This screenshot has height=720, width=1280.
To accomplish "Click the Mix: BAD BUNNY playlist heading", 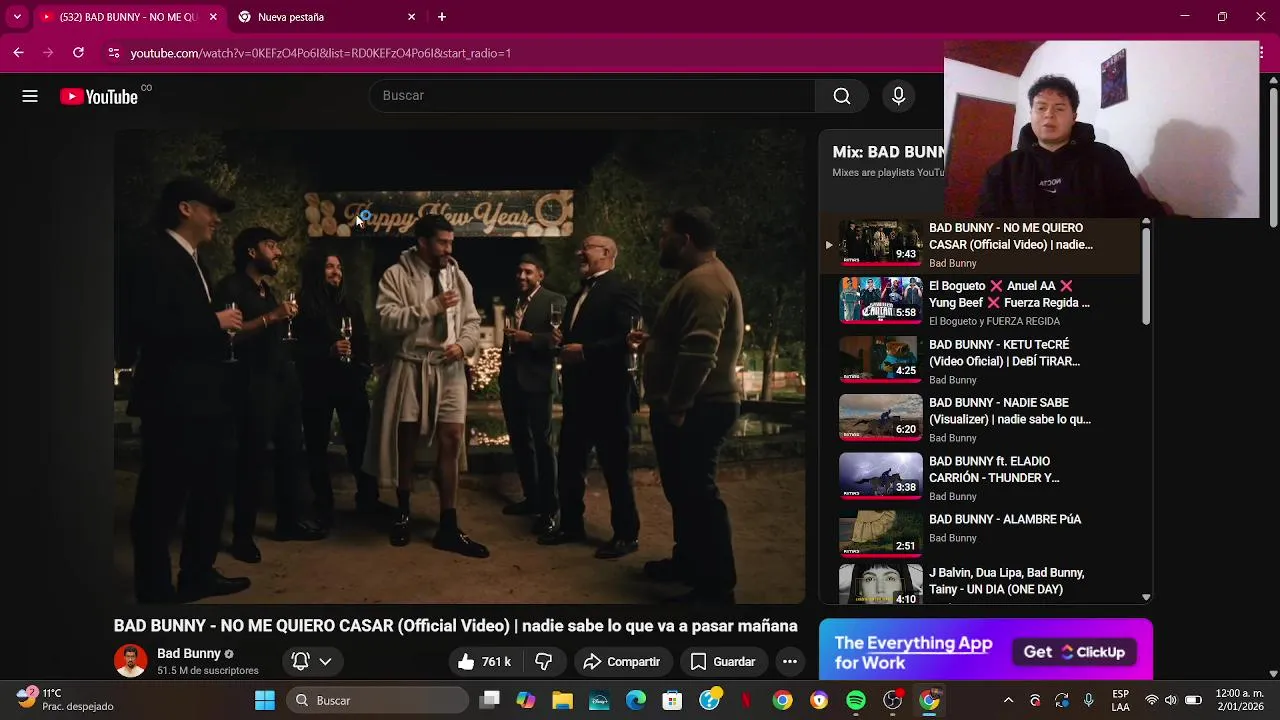I will (888, 152).
